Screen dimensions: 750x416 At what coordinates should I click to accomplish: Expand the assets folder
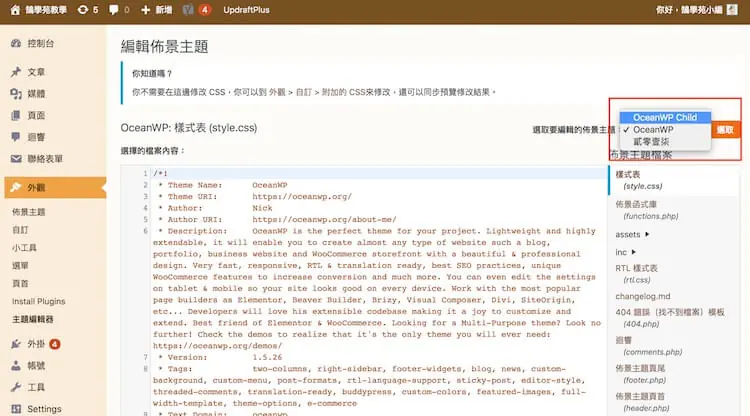pos(632,234)
